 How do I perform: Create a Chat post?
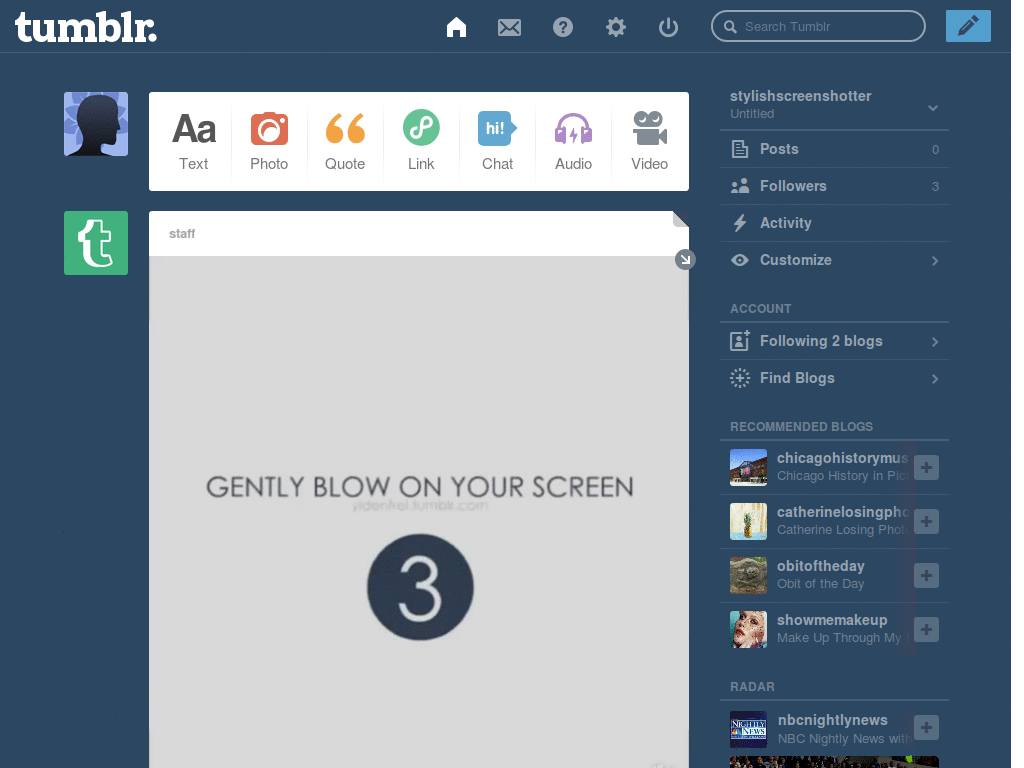497,141
